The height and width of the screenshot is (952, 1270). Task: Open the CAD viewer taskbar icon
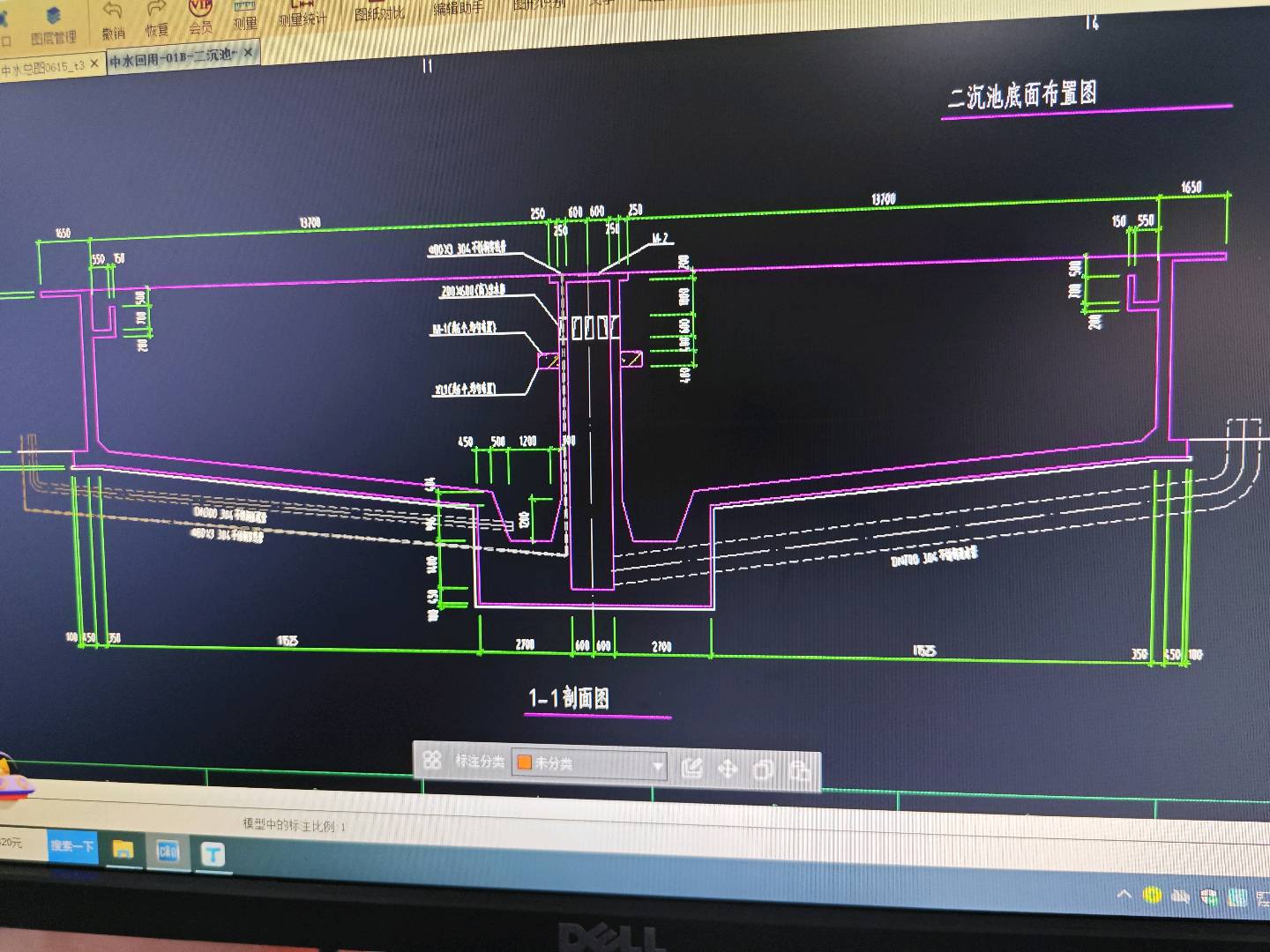168,852
